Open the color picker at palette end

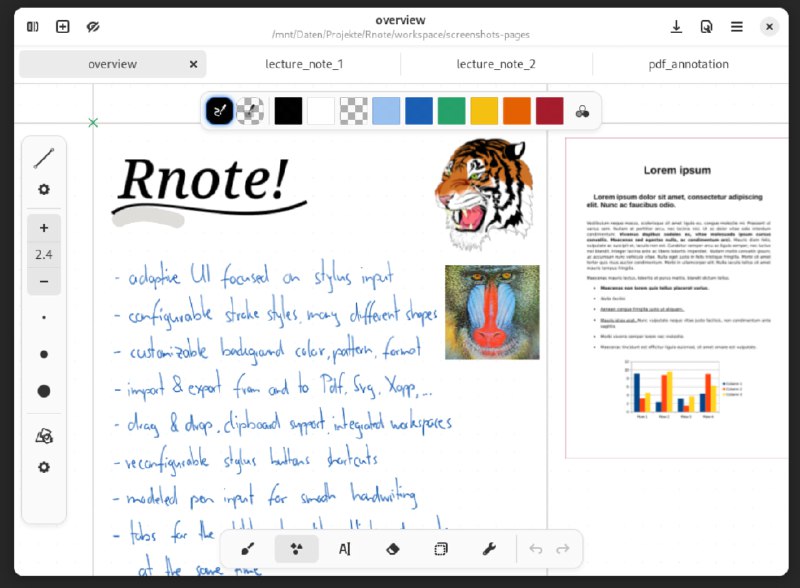pyautogui.click(x=582, y=110)
